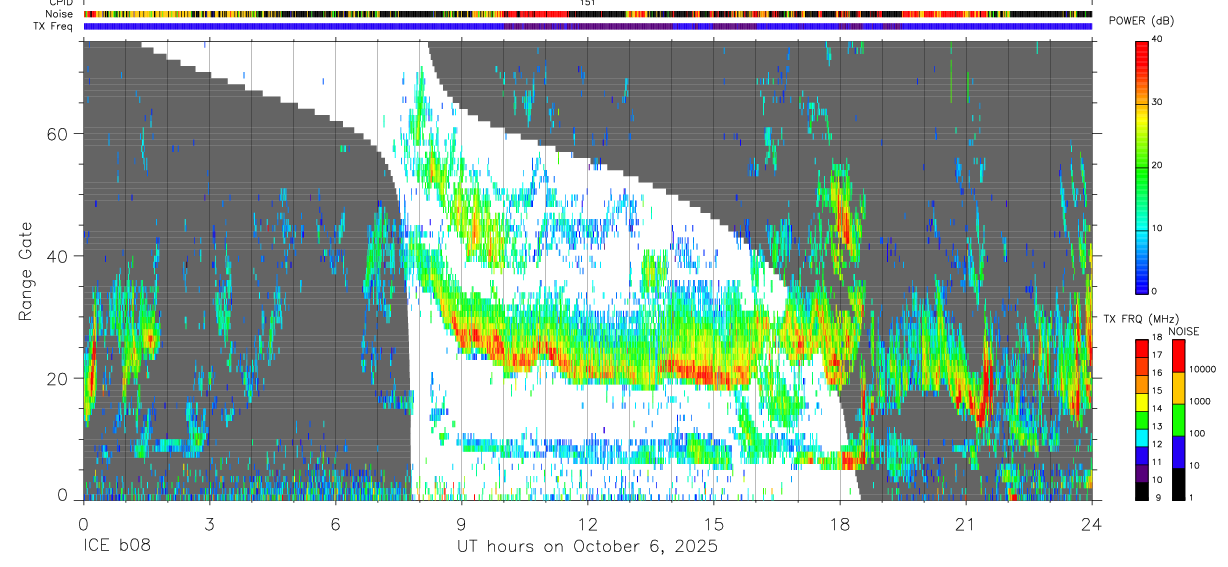The width and height of the screenshot is (1228, 567).
Task: Click the 20 tick on Range Gate axis
Action: (59, 378)
